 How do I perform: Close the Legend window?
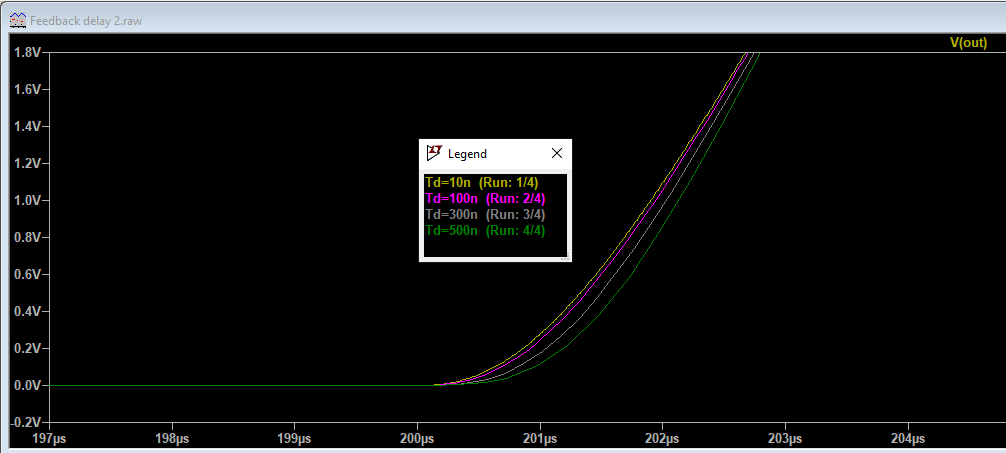[557, 153]
